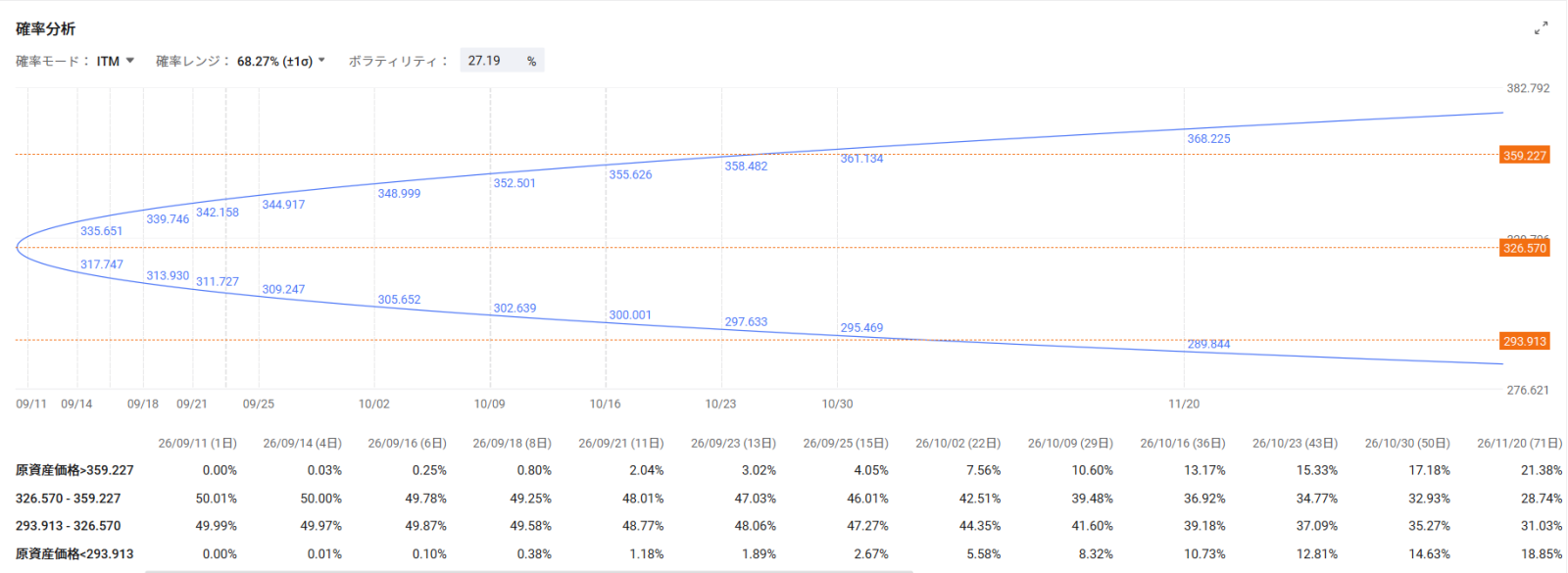The width and height of the screenshot is (1568, 573).
Task: Click the horizontal scrollbar under the table
Action: (529, 571)
